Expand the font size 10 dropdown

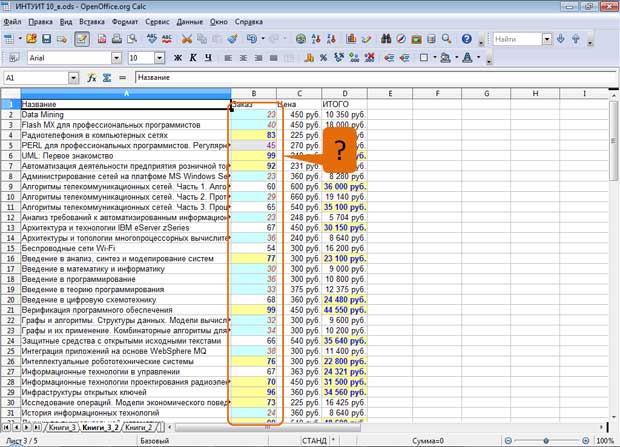click(159, 58)
